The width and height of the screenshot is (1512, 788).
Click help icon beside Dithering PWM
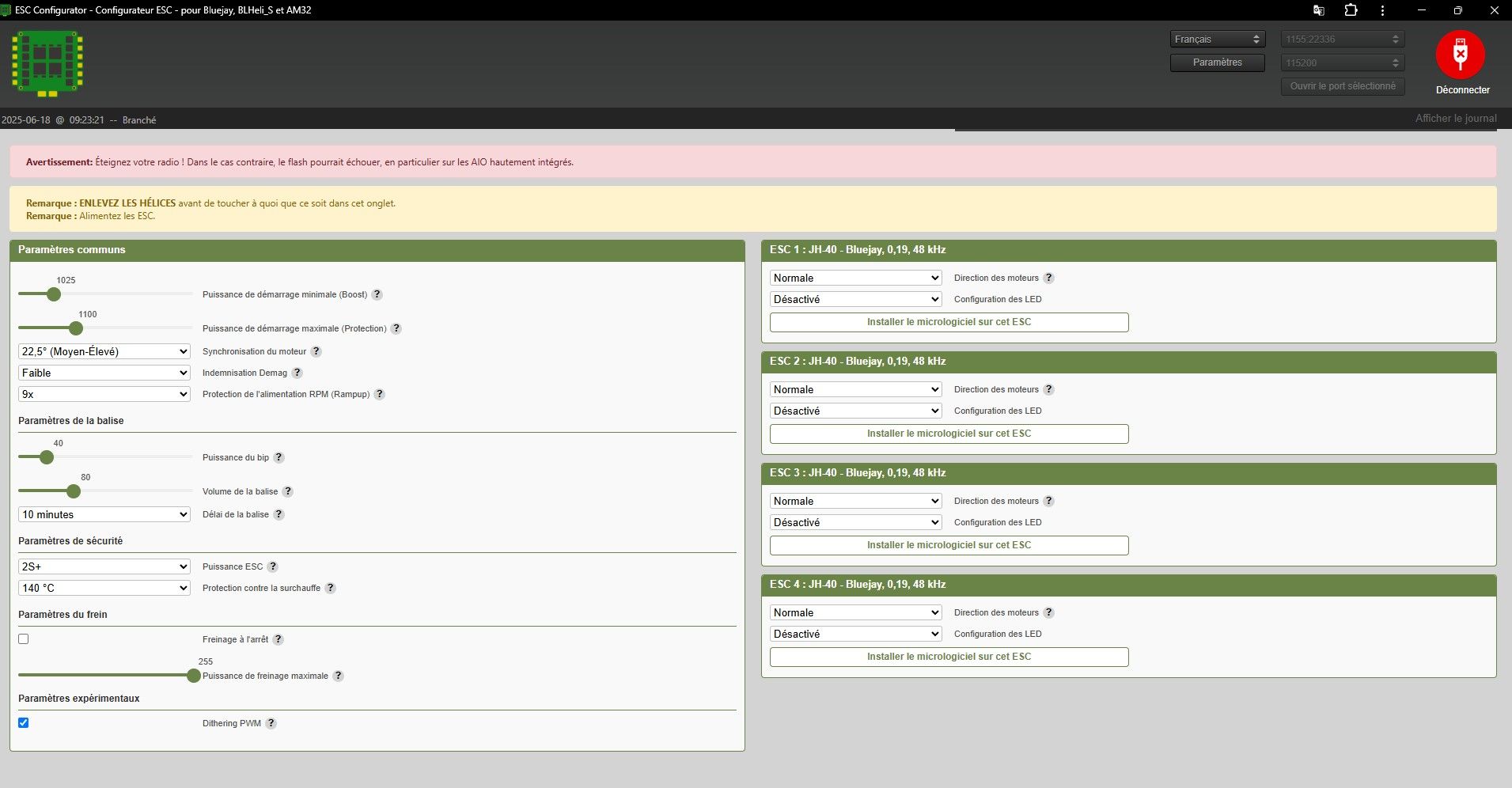271,723
